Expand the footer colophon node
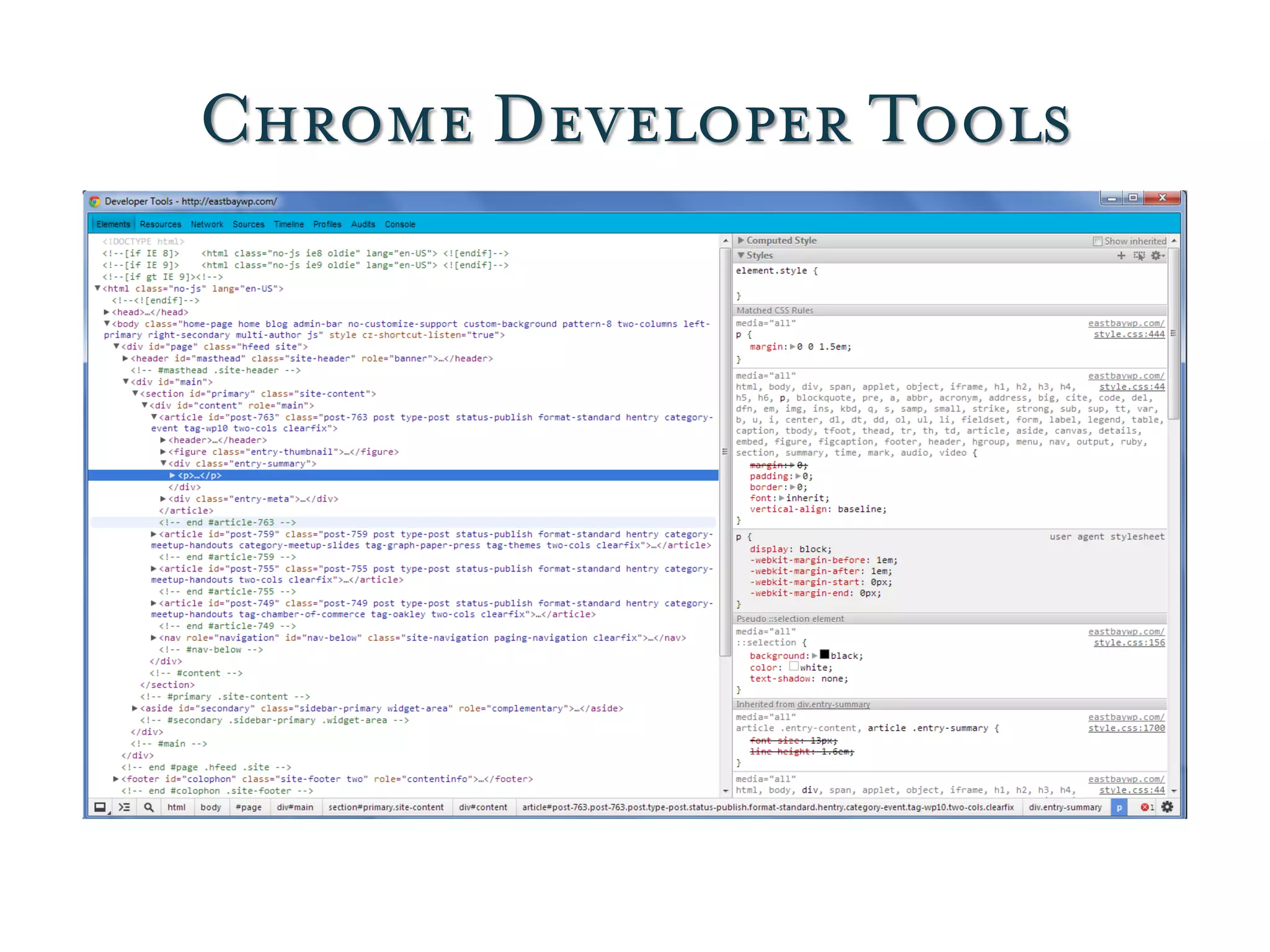Screen dimensions: 1270x952 [x=116, y=778]
